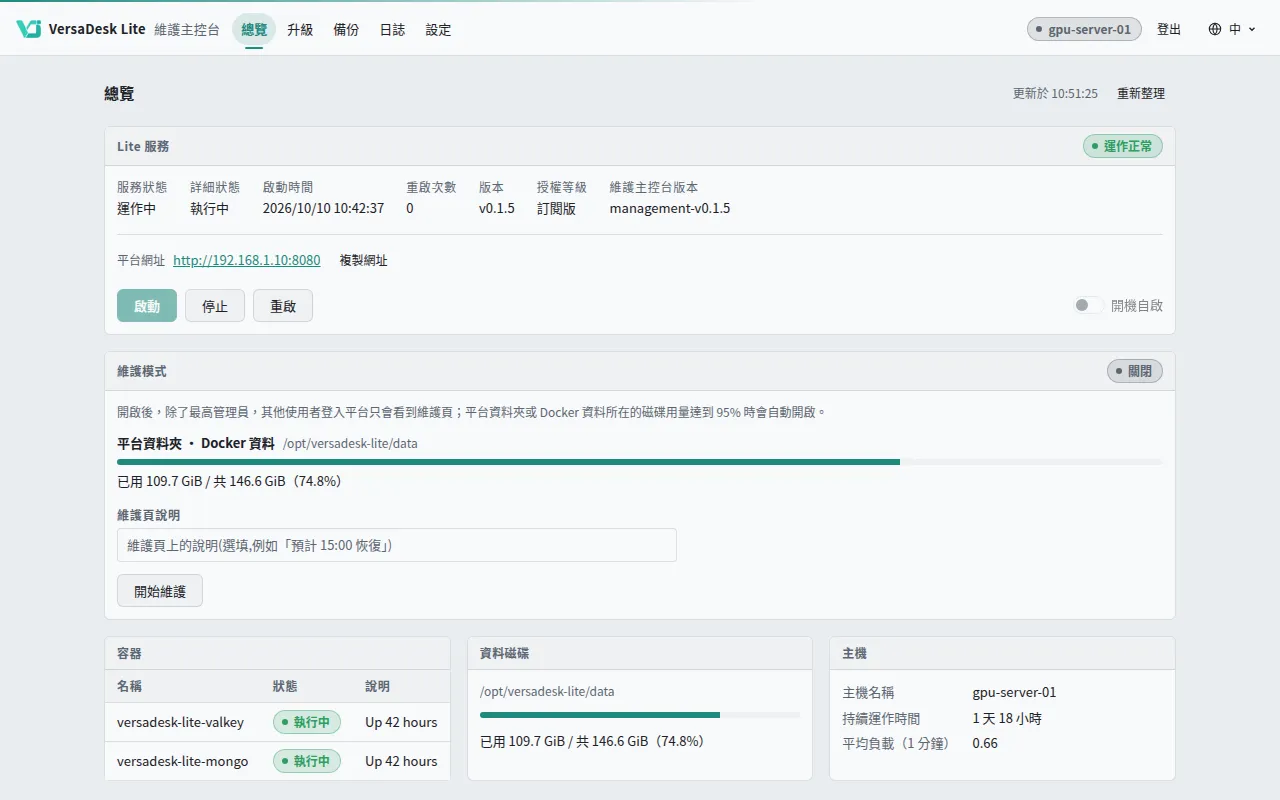Click the 執行中 badge for versadesk-lite-valkey
This screenshot has width=1280, height=800.
[x=307, y=722]
